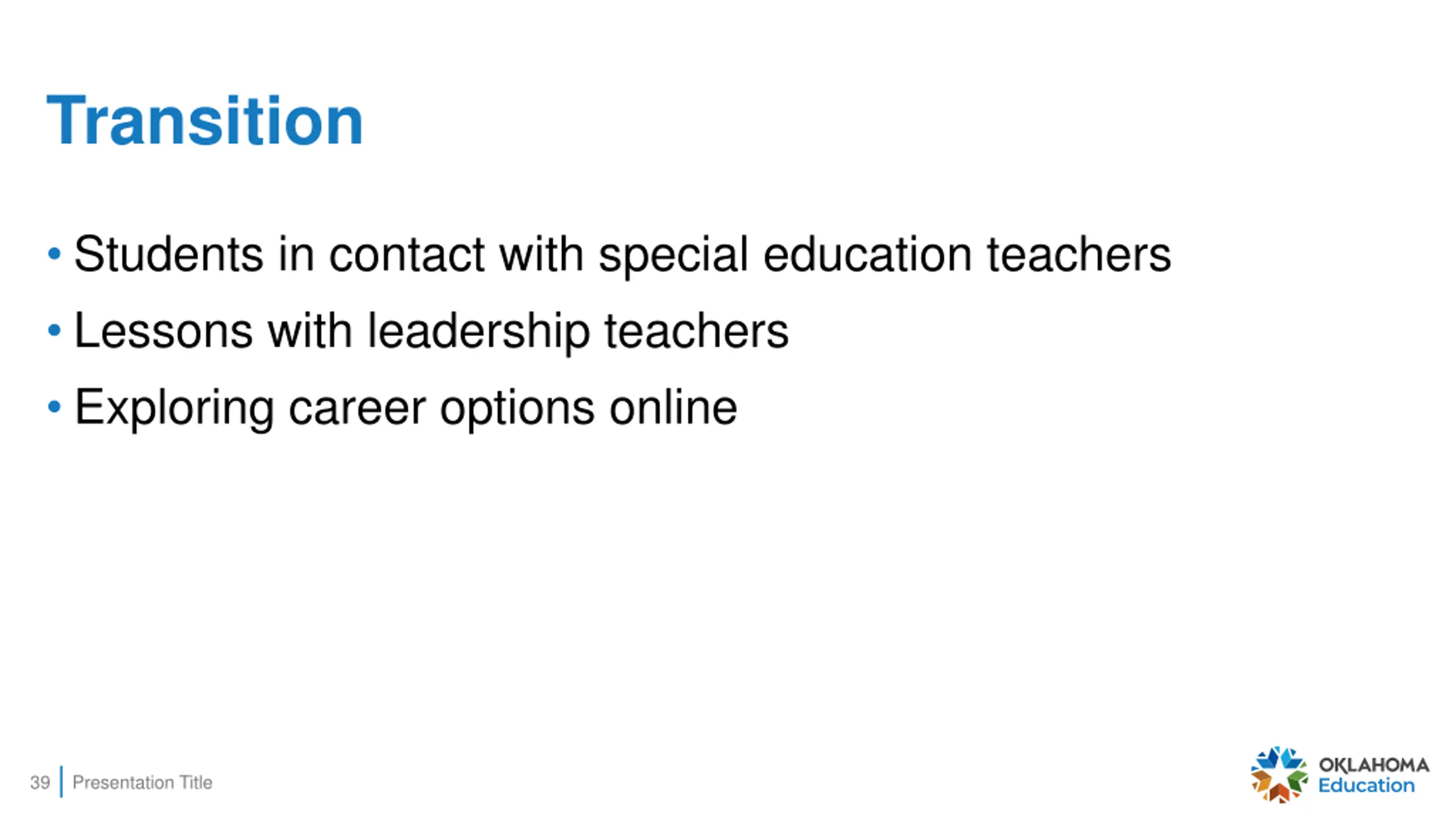Click the blue vertical divider in footer
Viewport: 1456px width, 819px height.
pyautogui.click(x=61, y=782)
